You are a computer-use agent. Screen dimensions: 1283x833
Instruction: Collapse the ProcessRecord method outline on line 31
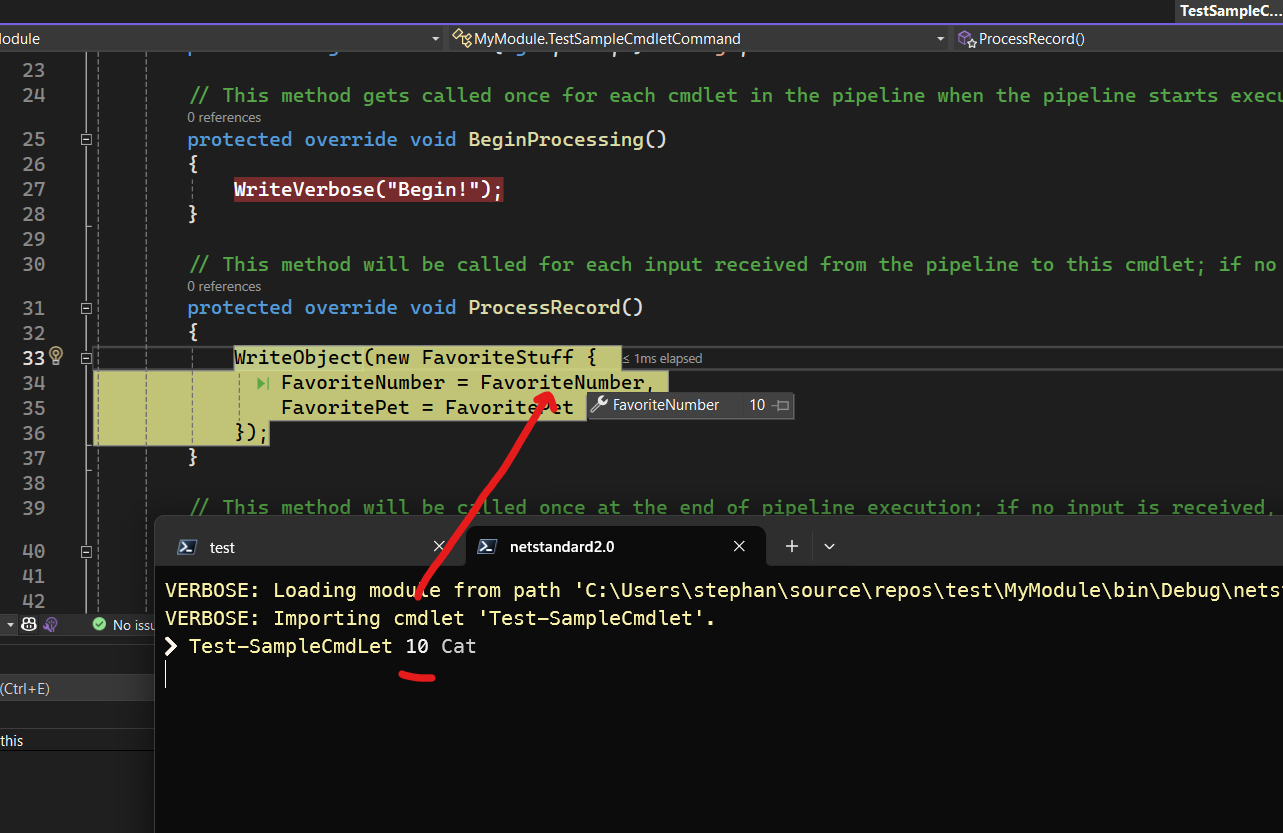(x=86, y=308)
